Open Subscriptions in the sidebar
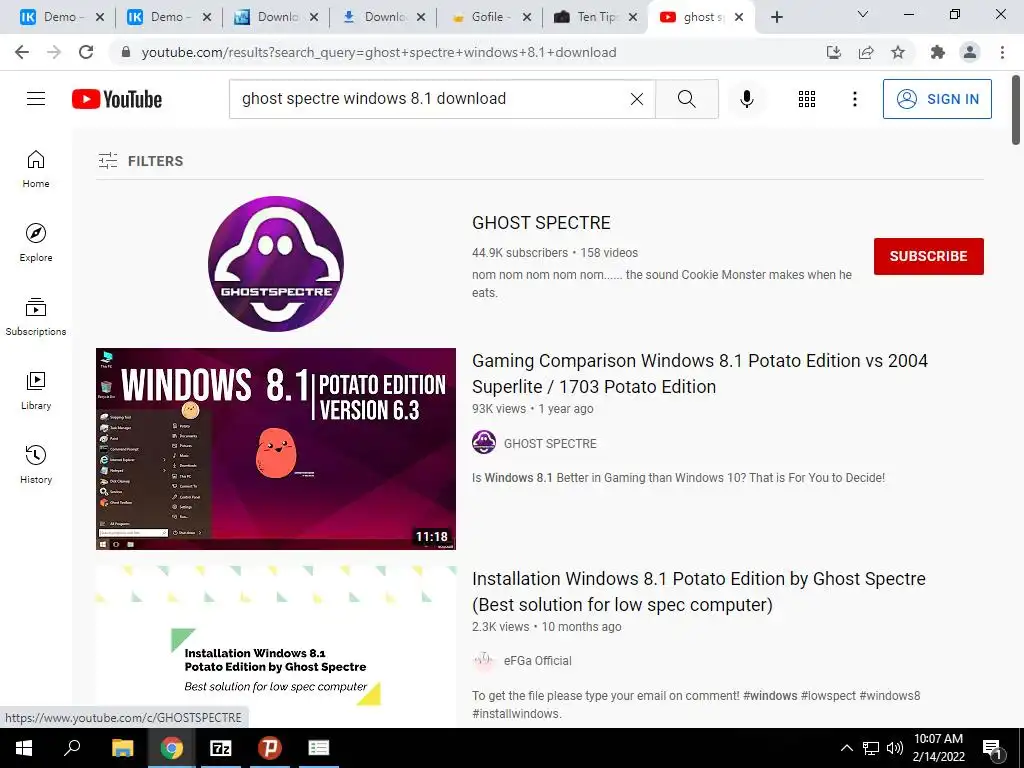The image size is (1024, 768). click(x=36, y=316)
